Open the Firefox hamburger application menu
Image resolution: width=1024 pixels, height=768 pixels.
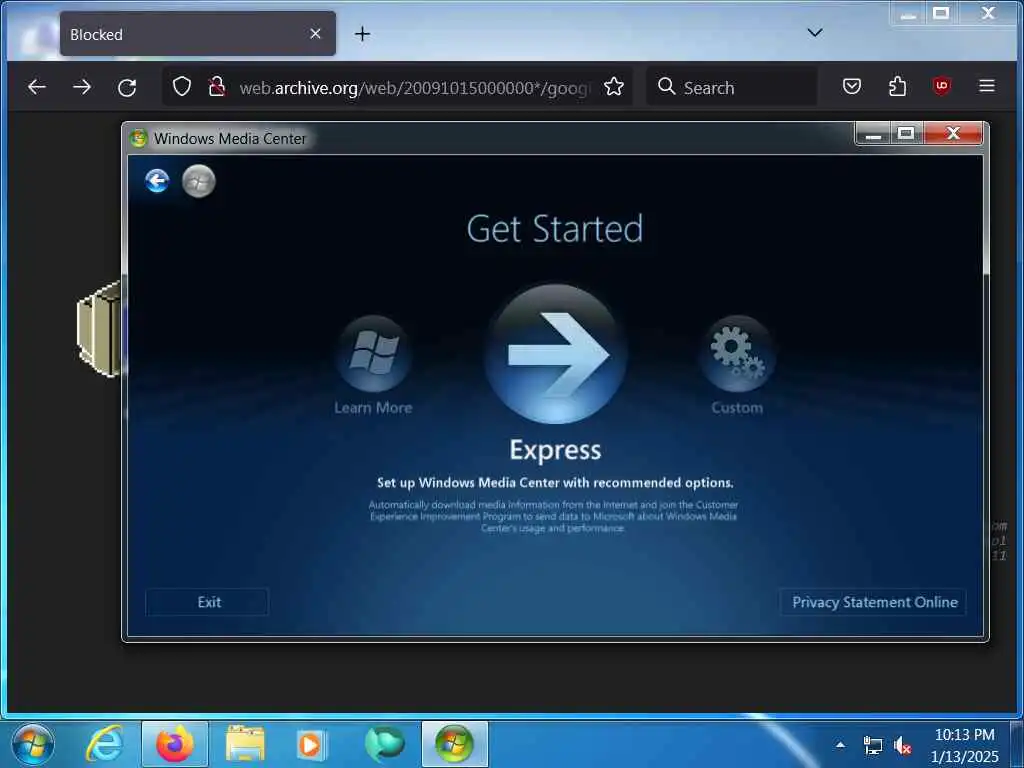(x=987, y=86)
